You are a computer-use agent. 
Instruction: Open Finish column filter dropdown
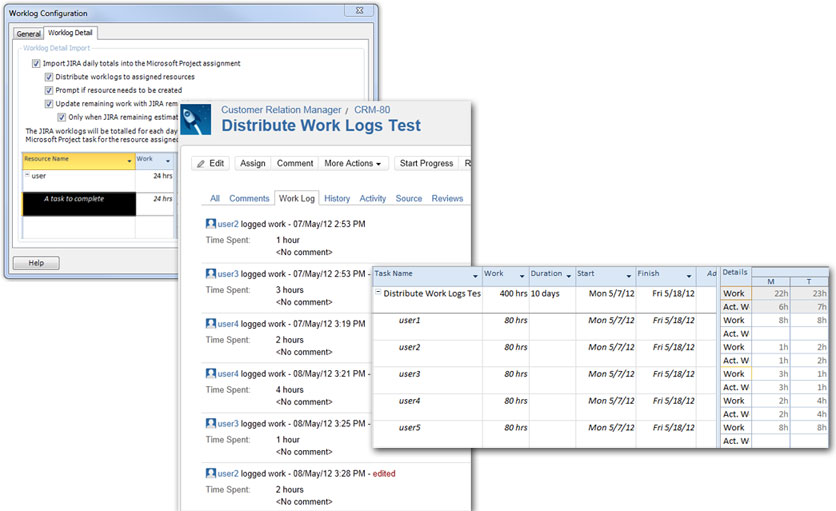coord(689,276)
